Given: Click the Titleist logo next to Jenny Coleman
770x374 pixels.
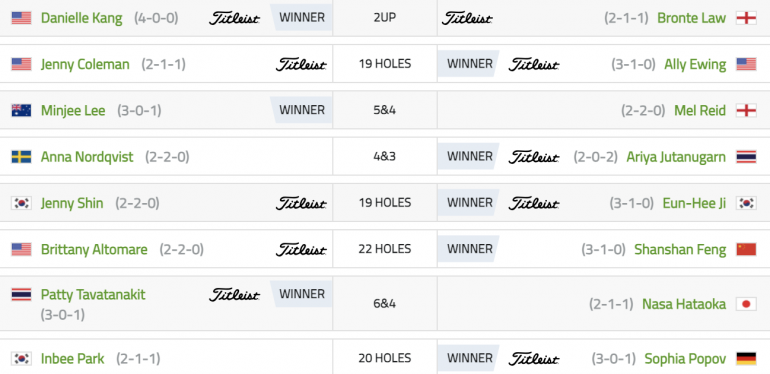Looking at the screenshot, I should (301, 64).
